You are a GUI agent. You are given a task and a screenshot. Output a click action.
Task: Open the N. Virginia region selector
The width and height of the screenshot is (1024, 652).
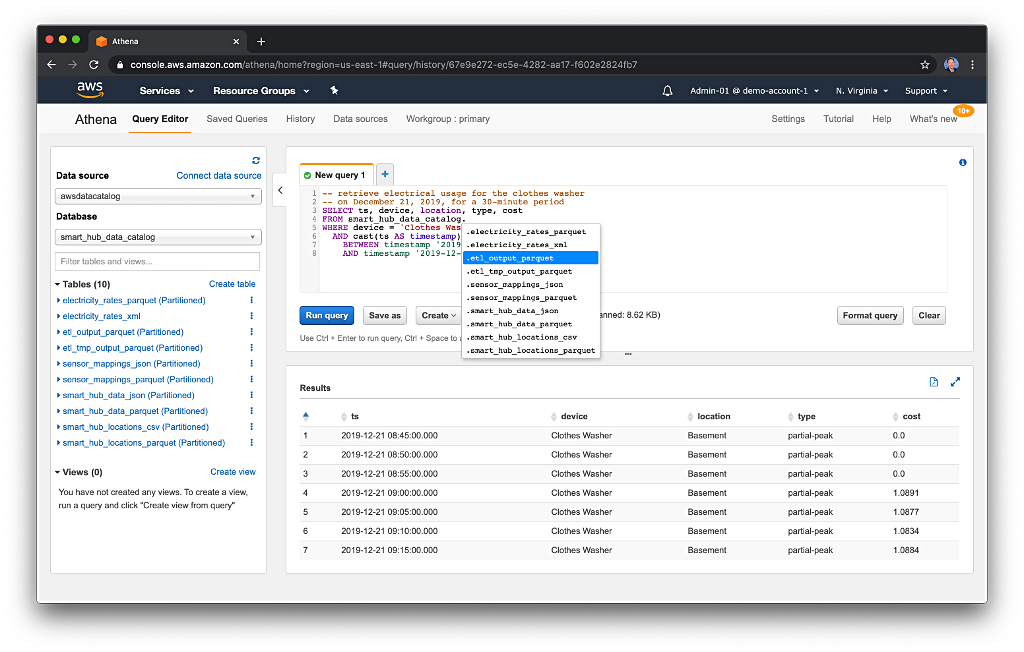(x=861, y=91)
